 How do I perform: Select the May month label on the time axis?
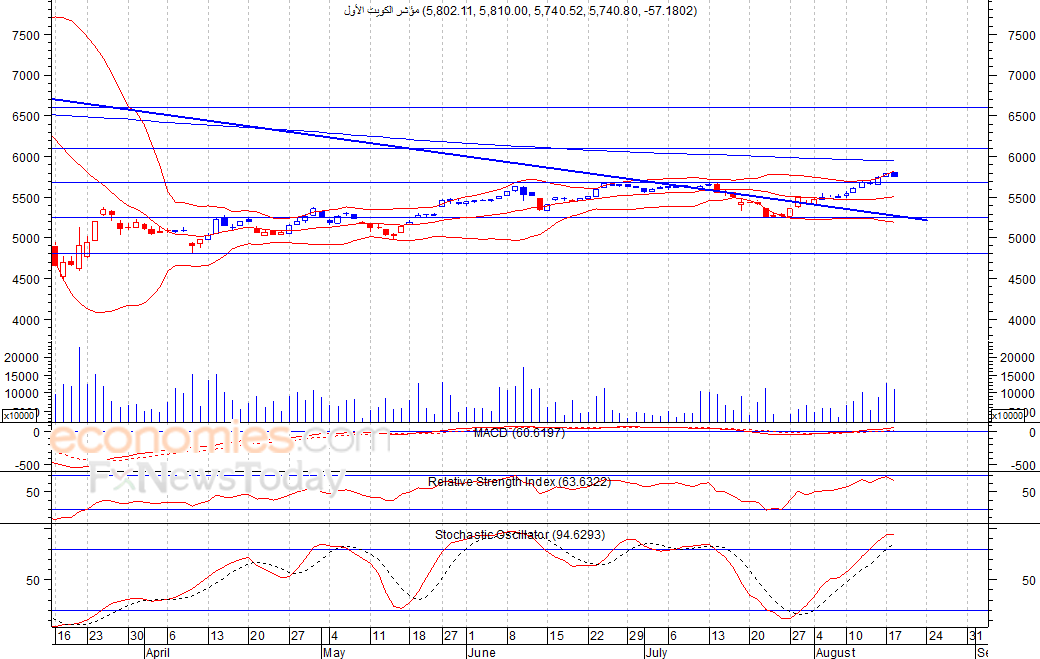click(x=334, y=652)
